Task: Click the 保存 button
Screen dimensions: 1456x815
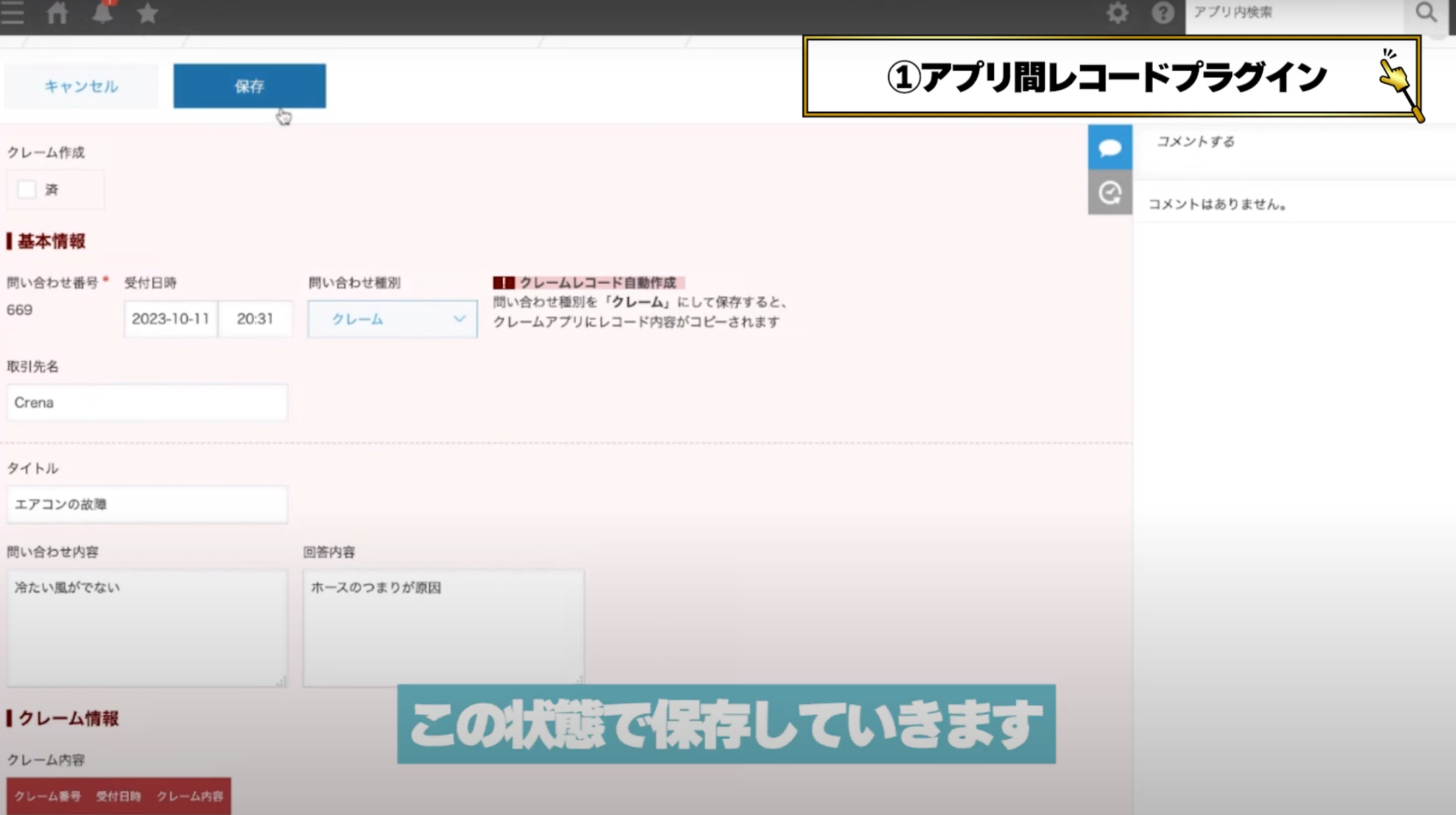Action: coord(249,86)
